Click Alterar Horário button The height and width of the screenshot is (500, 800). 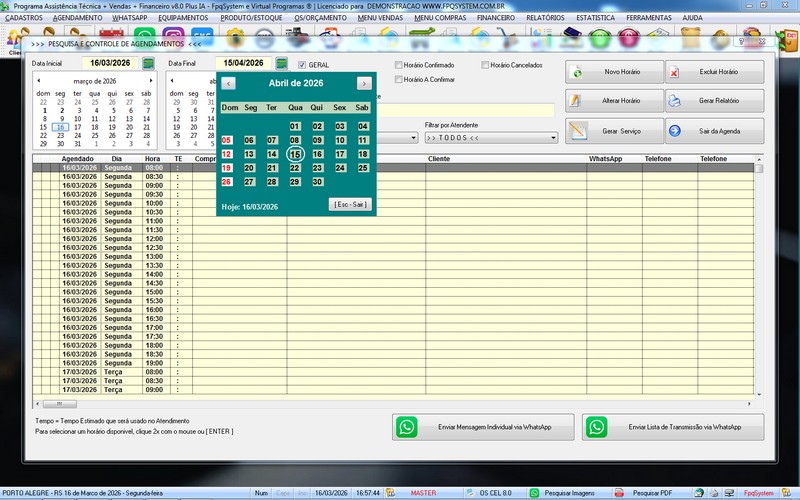coord(611,101)
